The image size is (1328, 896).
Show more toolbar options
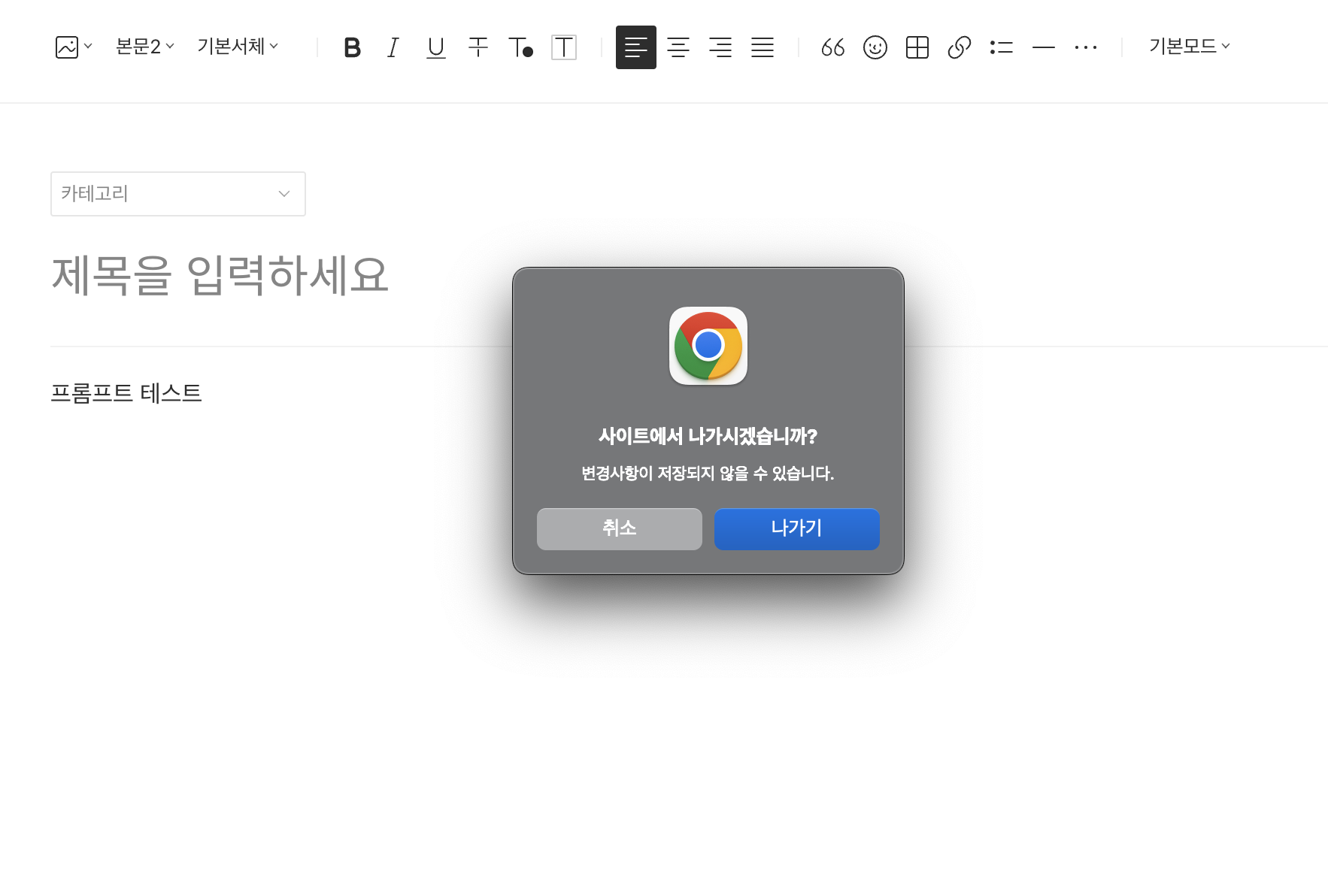coord(1086,47)
